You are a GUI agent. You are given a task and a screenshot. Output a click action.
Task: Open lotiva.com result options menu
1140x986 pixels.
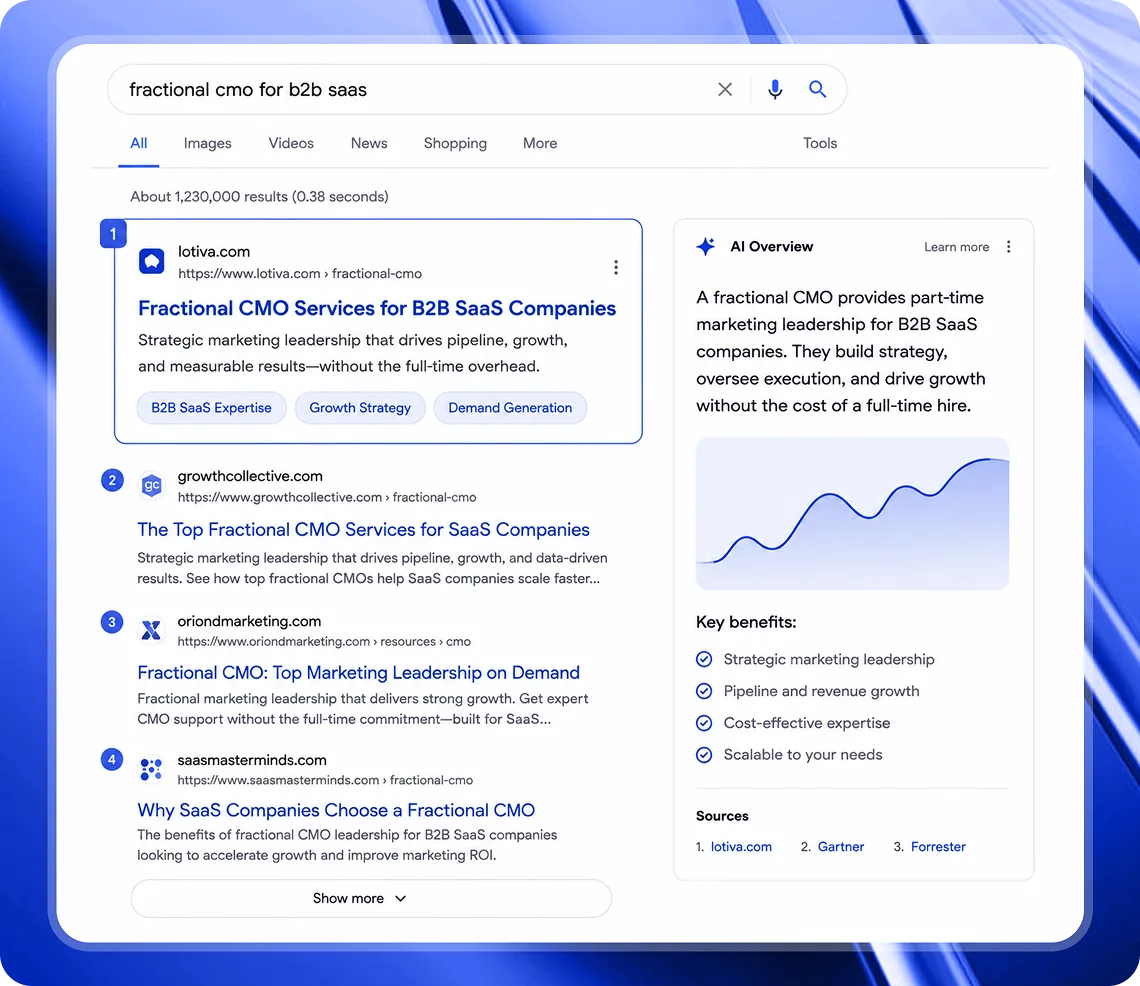pos(616,268)
